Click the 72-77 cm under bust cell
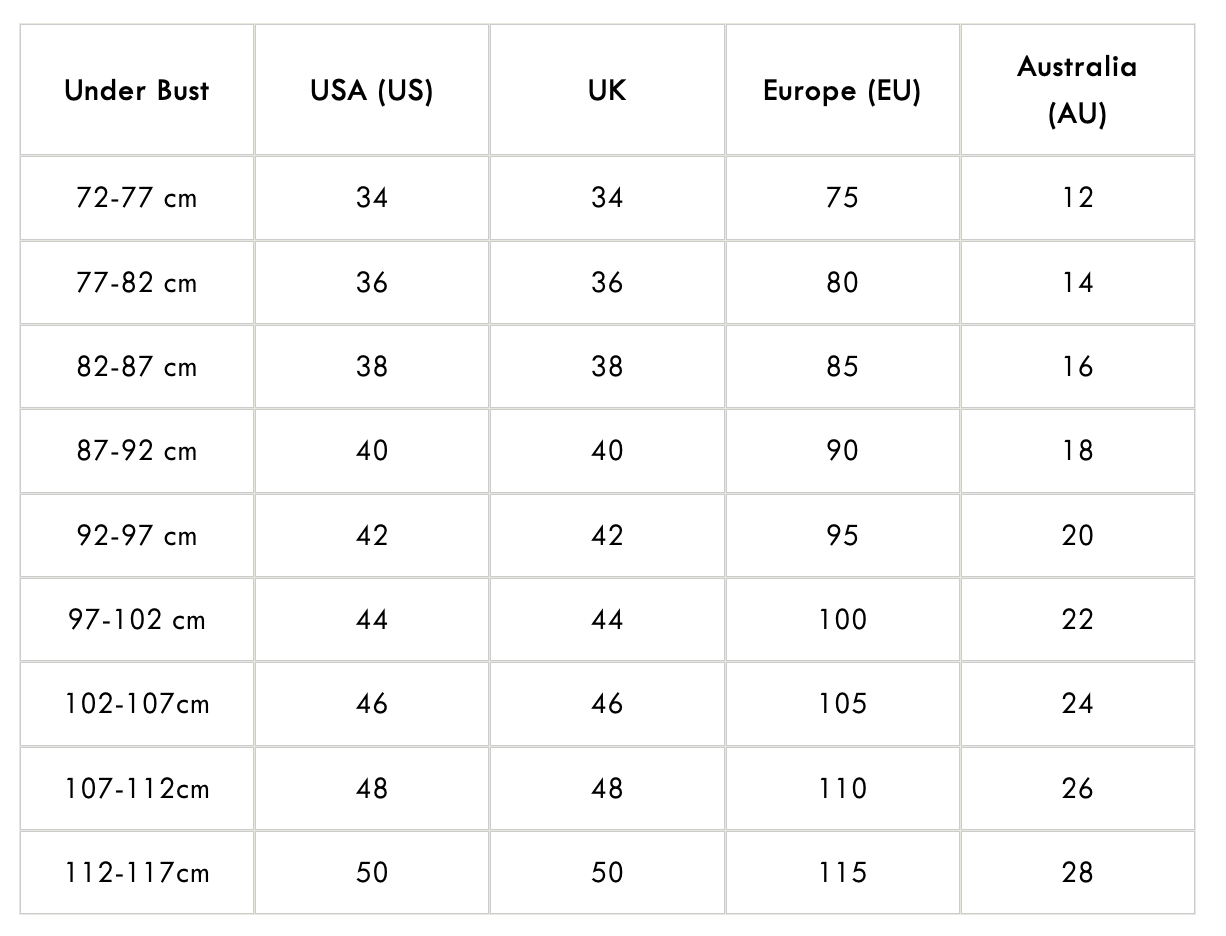Image resolution: width=1226 pixels, height=936 pixels. [137, 198]
